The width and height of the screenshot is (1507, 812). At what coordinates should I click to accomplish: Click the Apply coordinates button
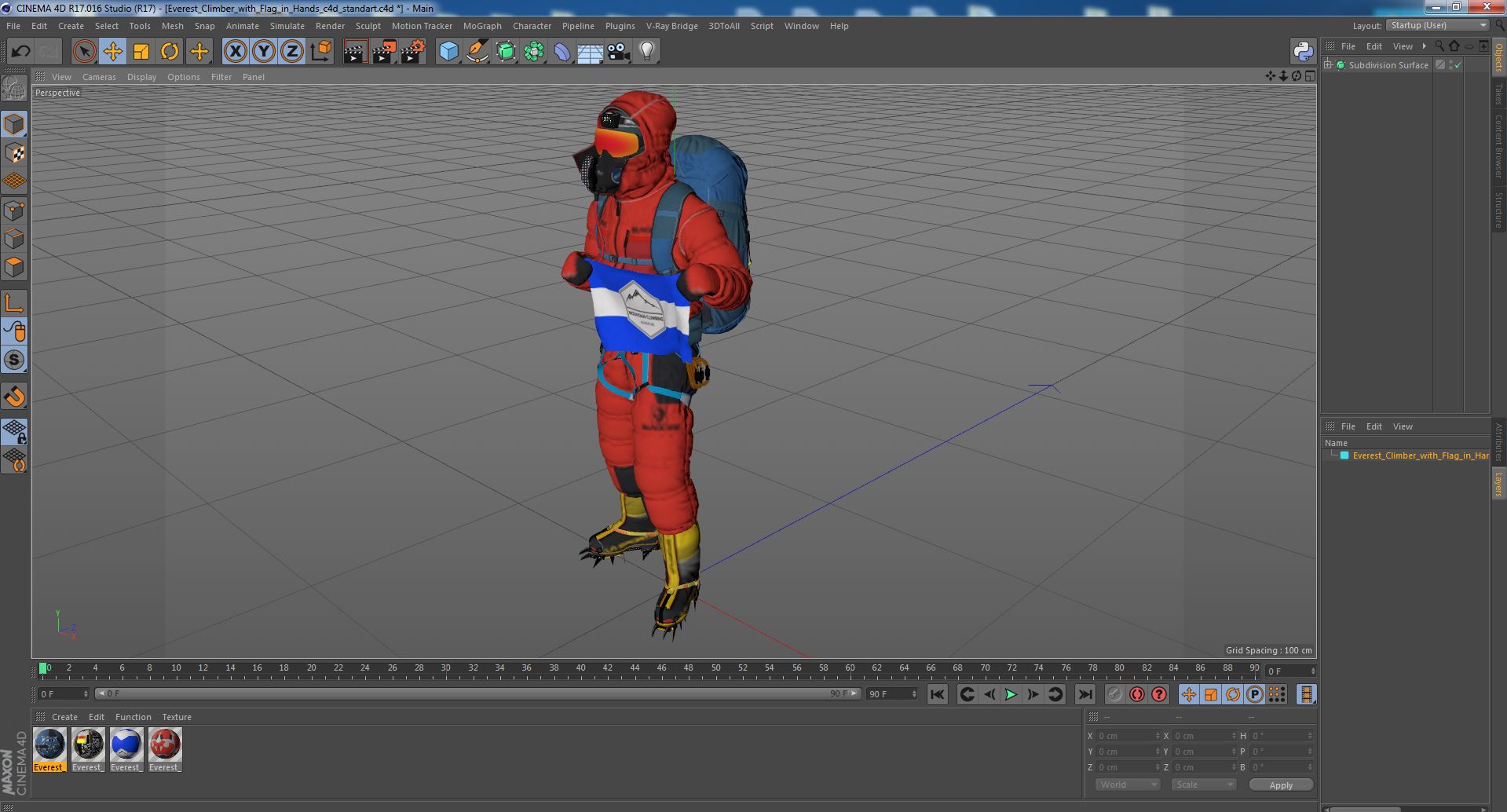1281,785
